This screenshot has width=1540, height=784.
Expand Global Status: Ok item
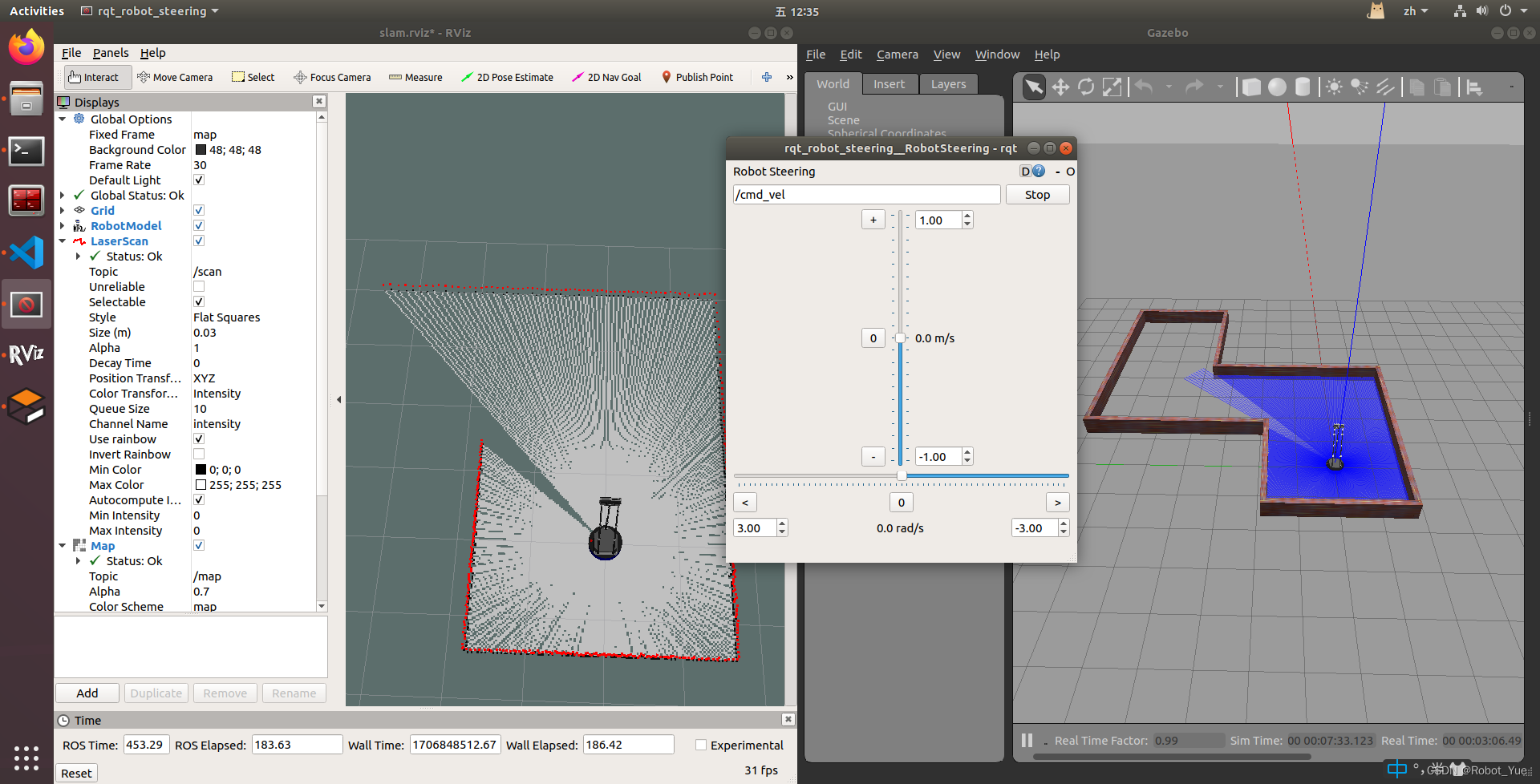[63, 195]
